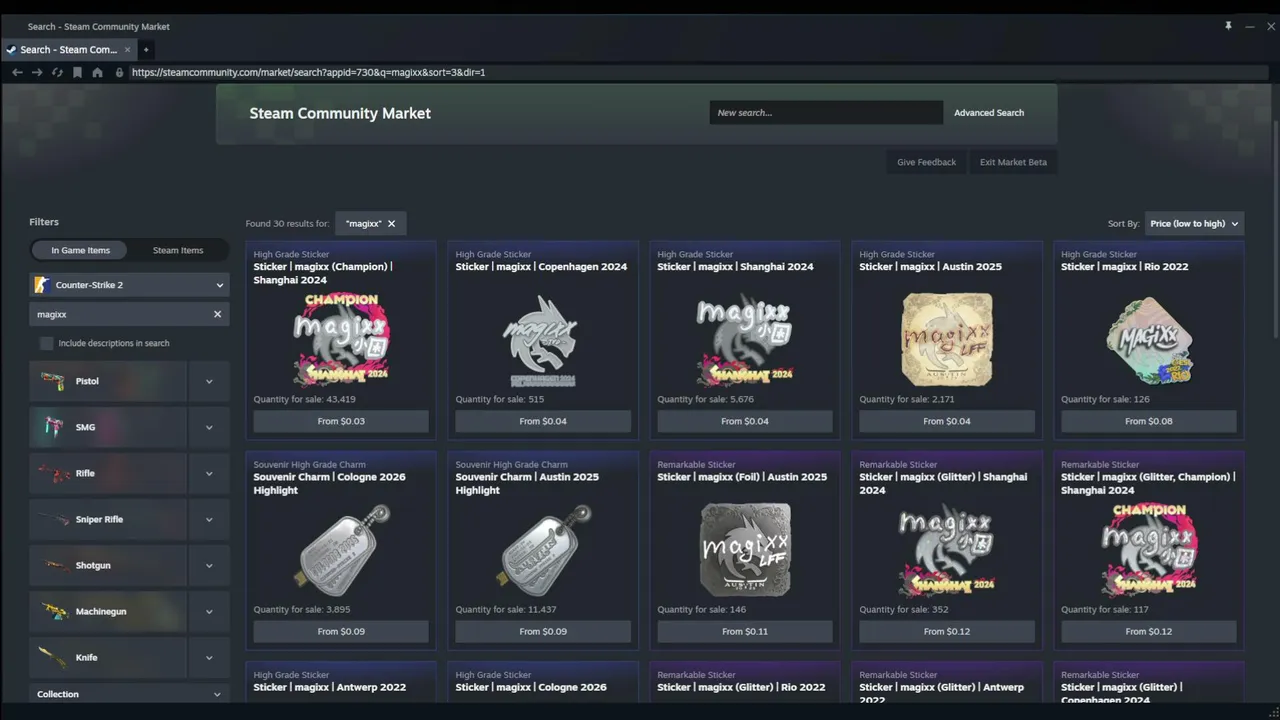Open Sticker magixx Shanghai 2024 title
This screenshot has width=1280, height=720.
click(x=735, y=267)
